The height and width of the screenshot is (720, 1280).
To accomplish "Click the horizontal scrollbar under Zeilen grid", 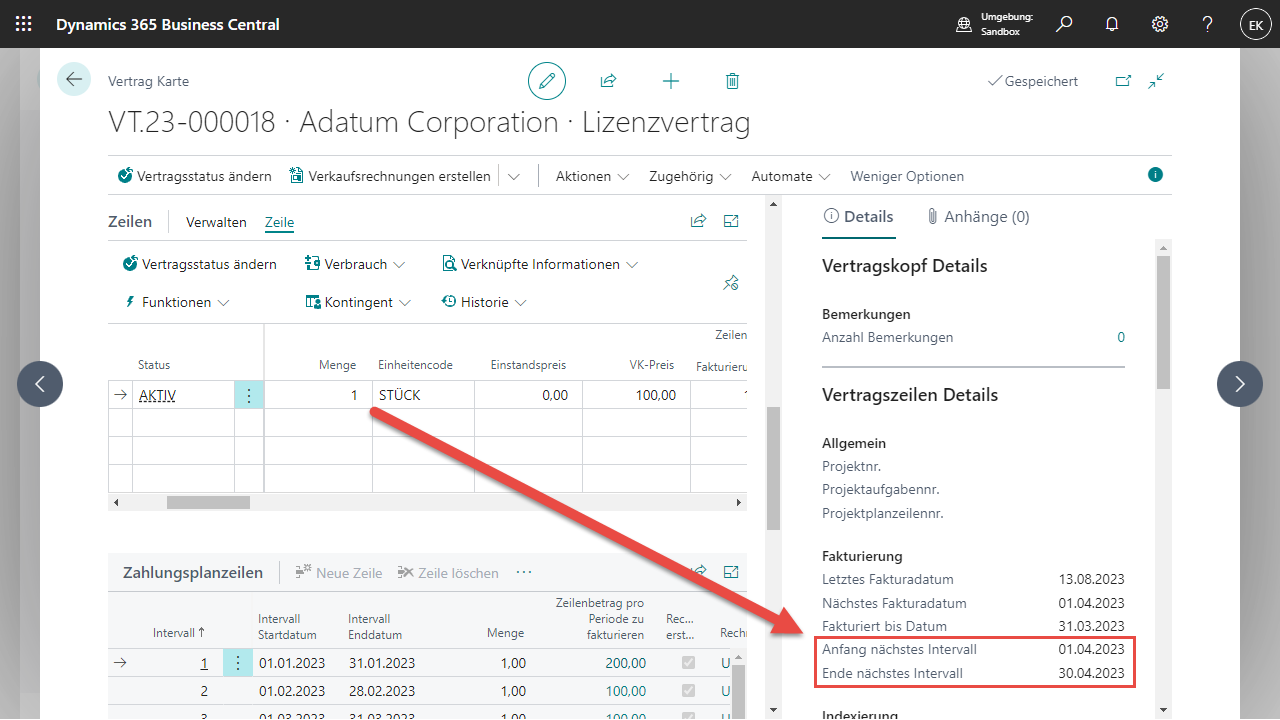I will pos(207,502).
